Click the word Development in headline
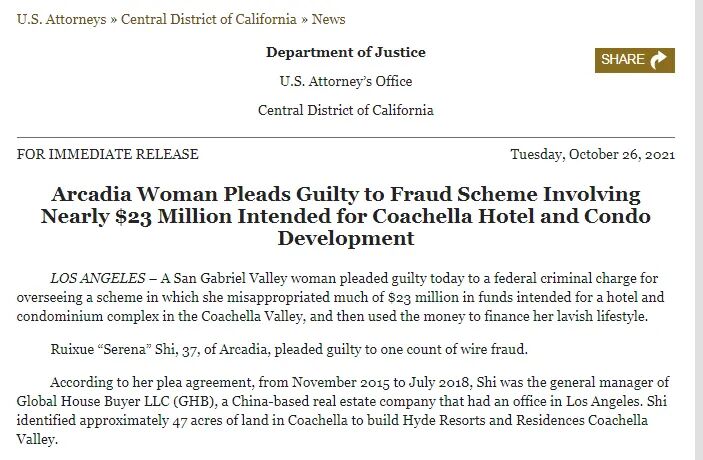 click(346, 238)
